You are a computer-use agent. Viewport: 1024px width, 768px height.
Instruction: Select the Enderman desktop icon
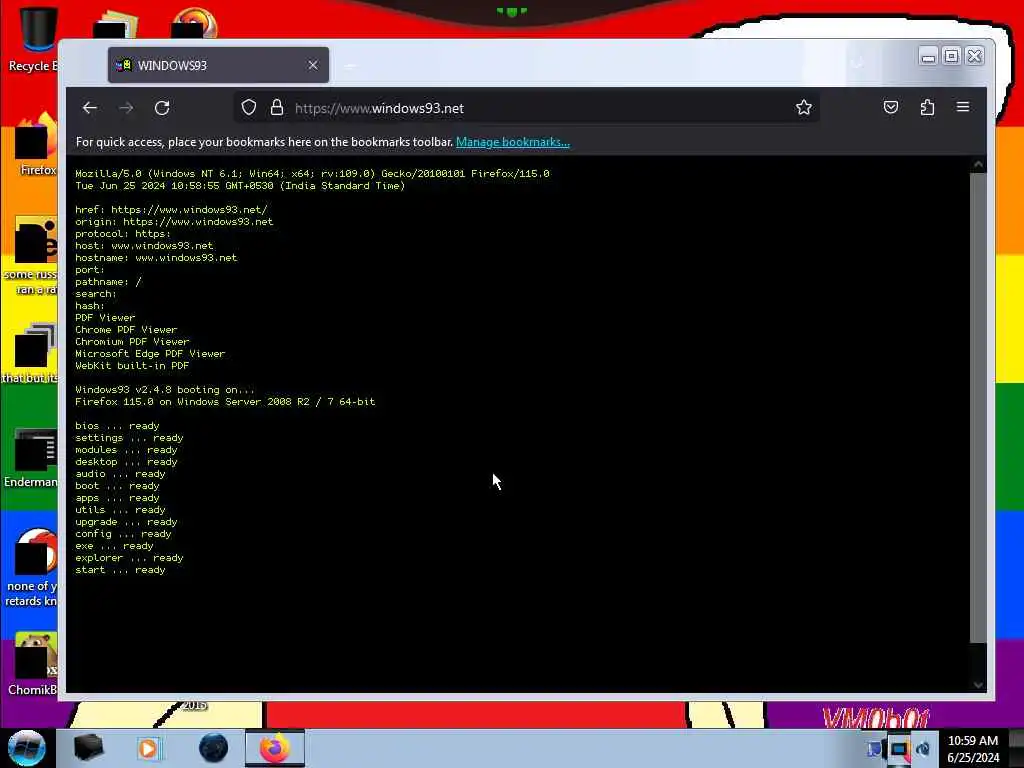[31, 458]
